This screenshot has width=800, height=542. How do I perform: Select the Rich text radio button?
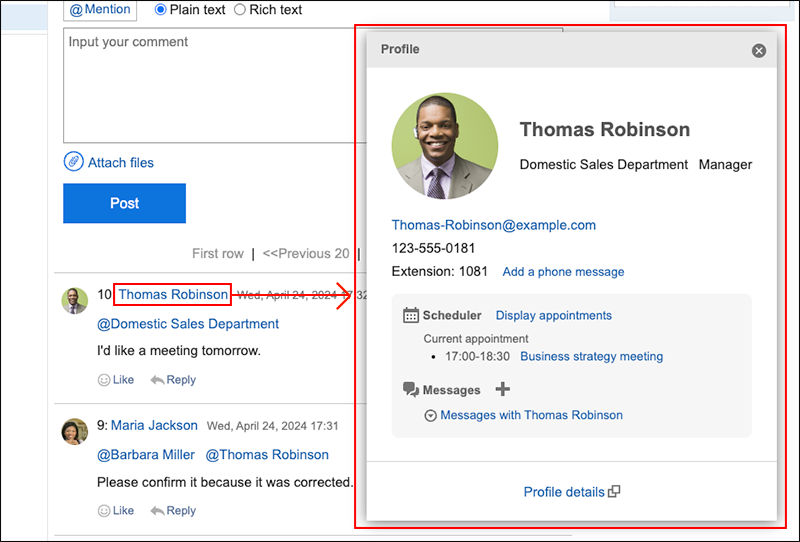pos(240,10)
